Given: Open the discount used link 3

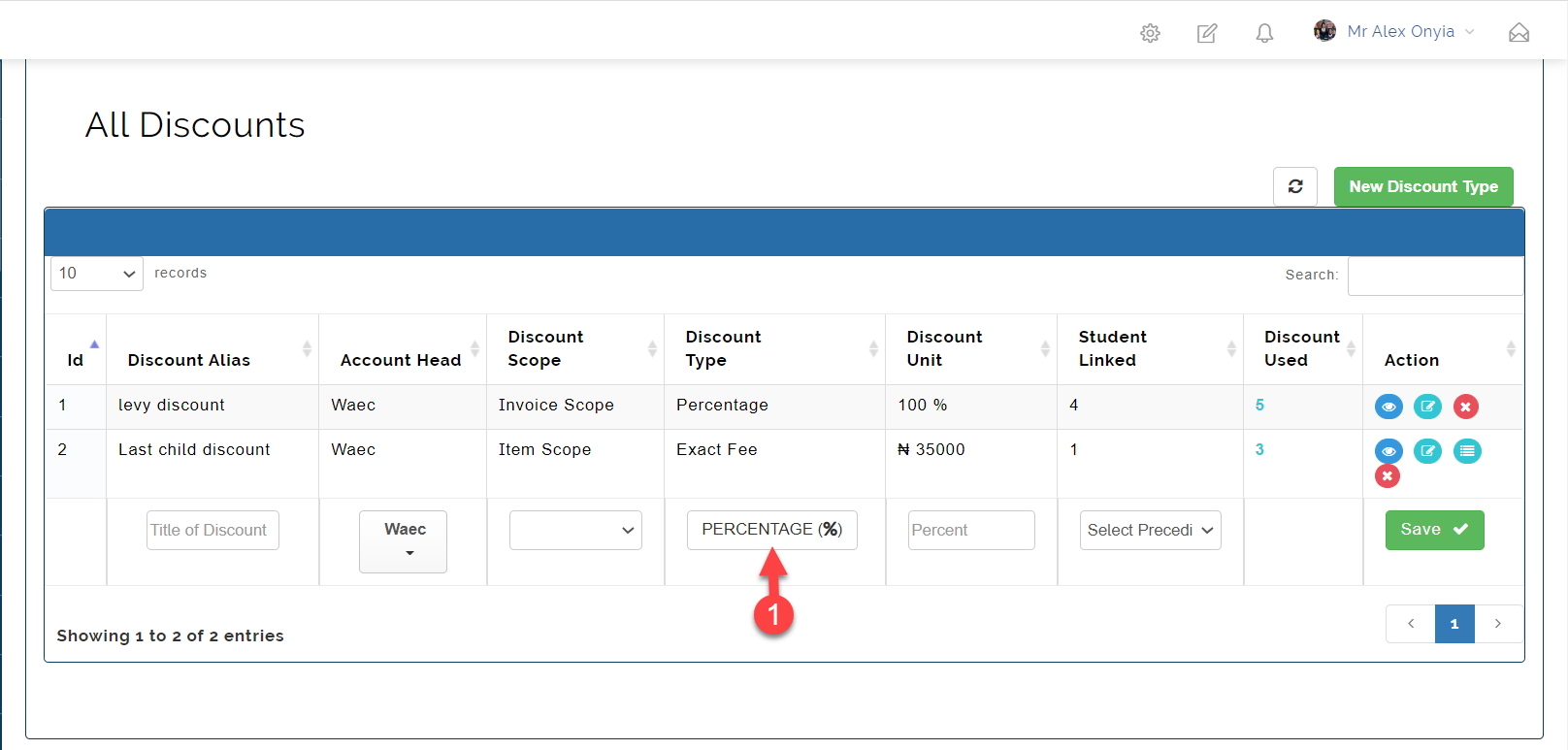Looking at the screenshot, I should (1259, 450).
